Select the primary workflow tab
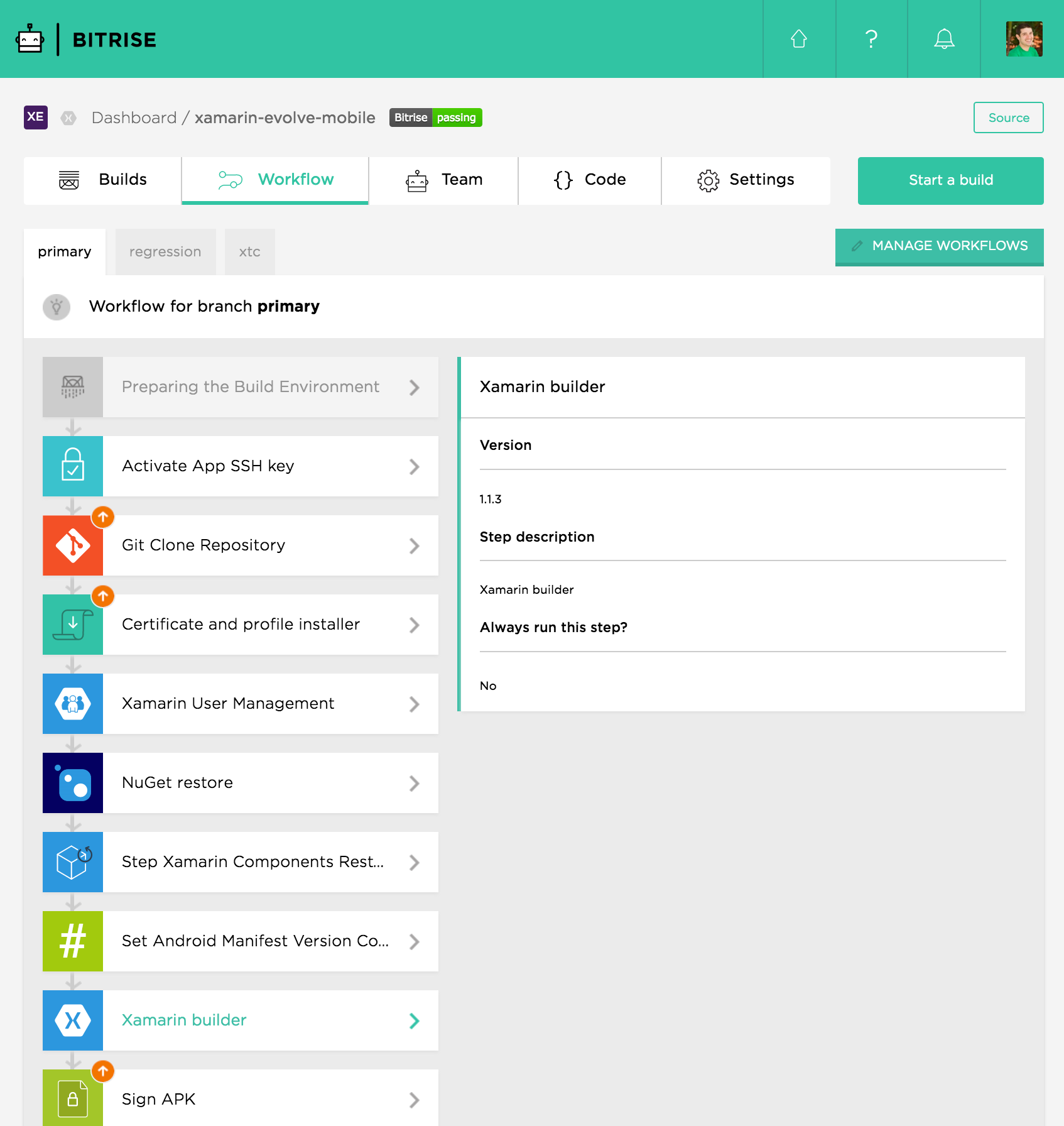 pyautogui.click(x=65, y=252)
